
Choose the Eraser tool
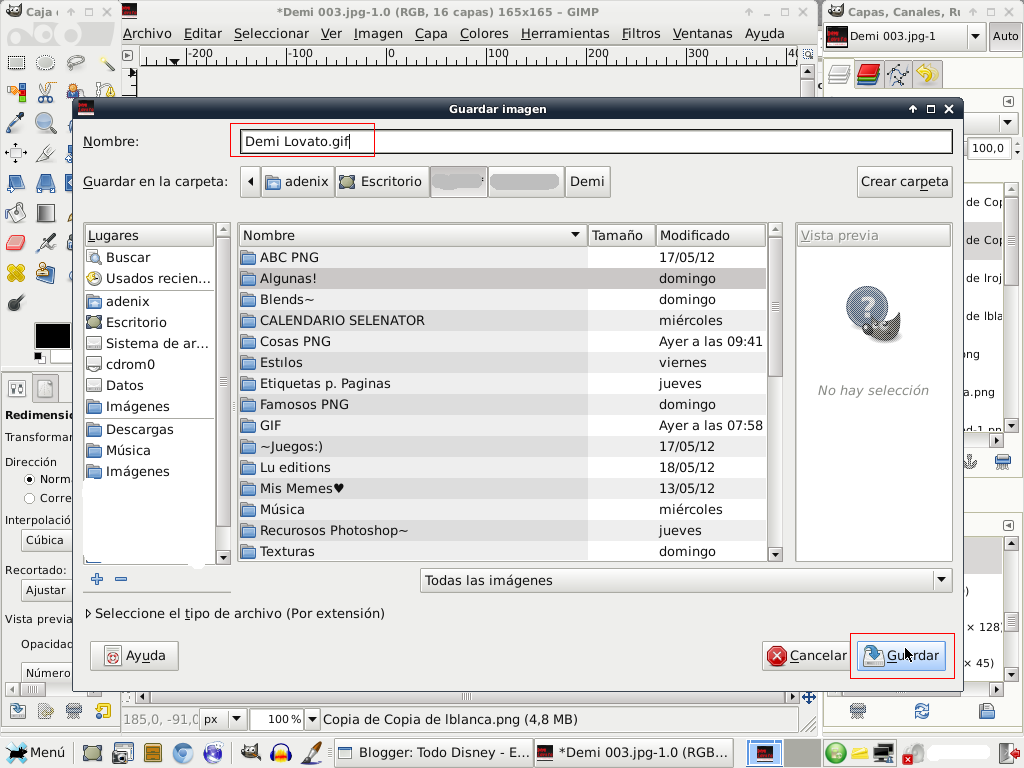point(16,243)
